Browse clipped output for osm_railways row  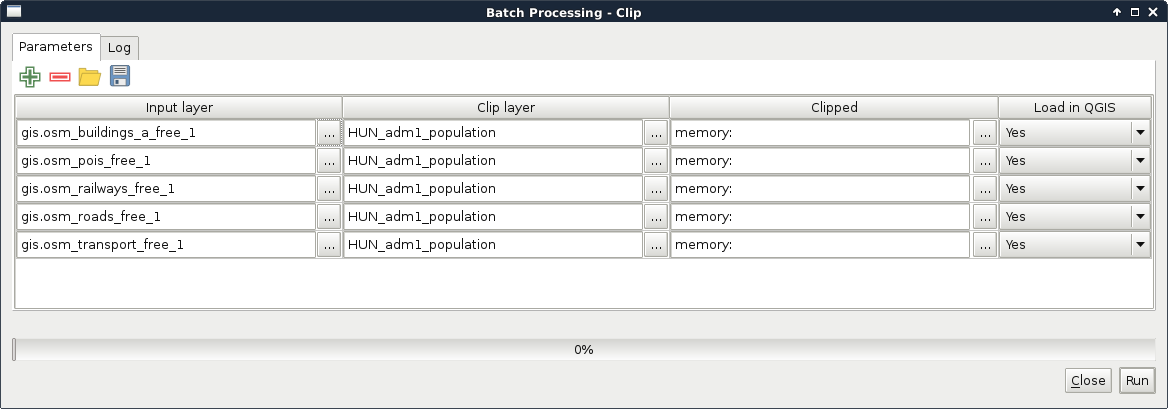[984, 189]
